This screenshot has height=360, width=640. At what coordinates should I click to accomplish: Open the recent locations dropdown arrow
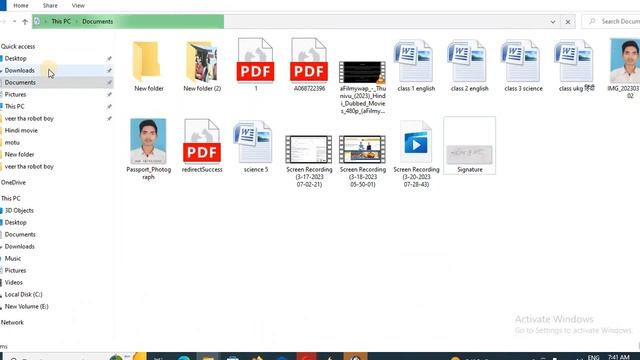[14, 22]
